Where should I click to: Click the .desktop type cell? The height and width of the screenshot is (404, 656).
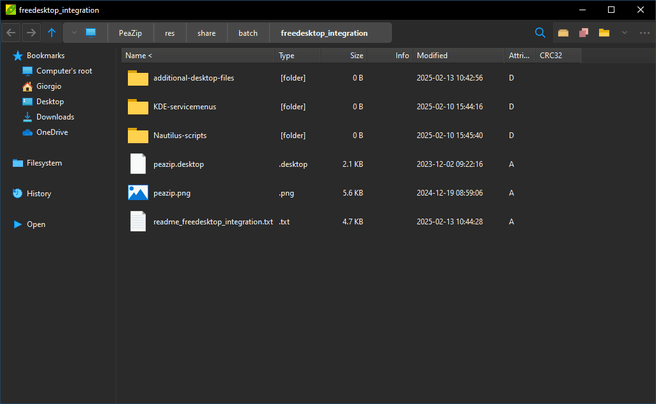click(x=293, y=164)
